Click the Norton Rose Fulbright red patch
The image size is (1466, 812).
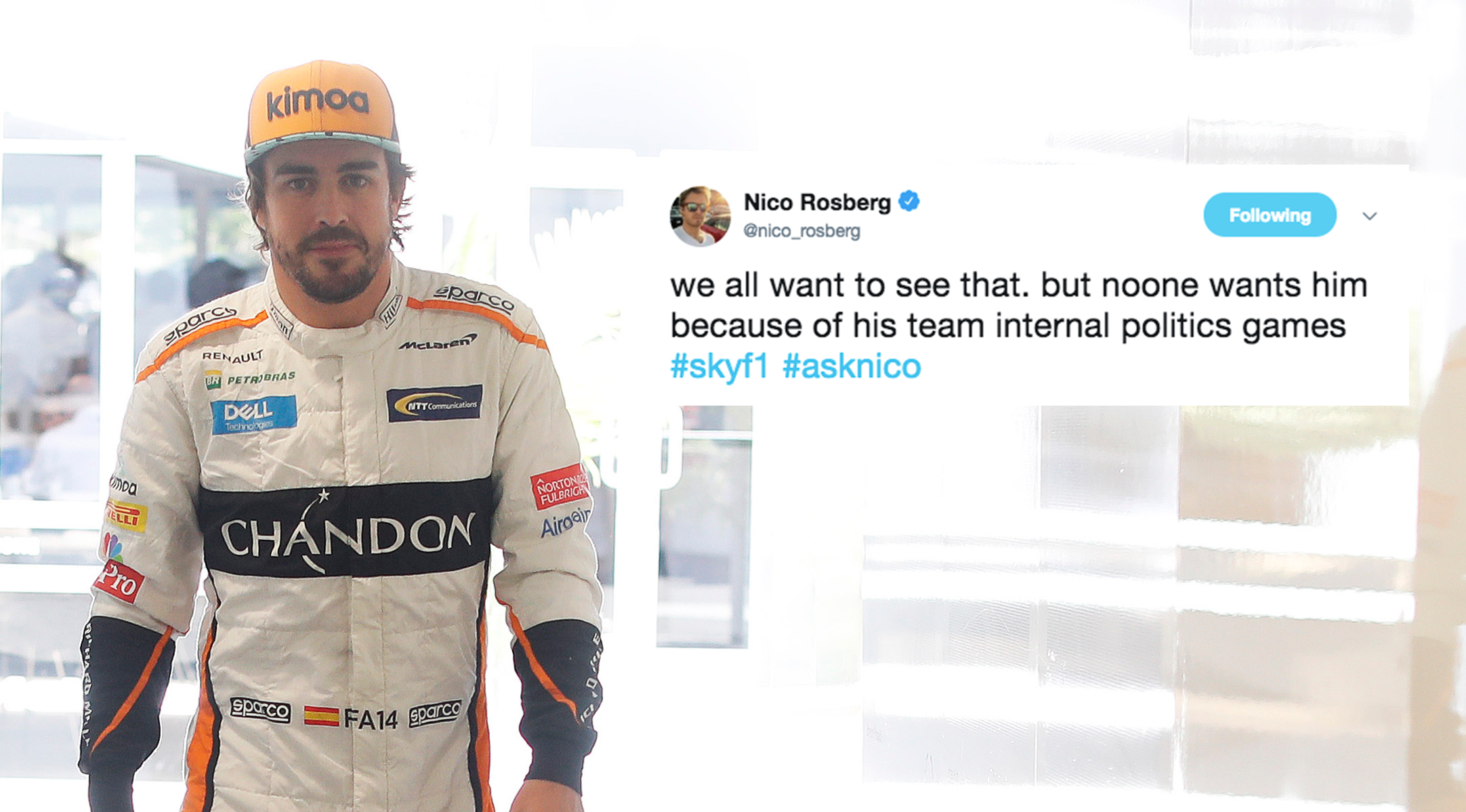pos(560,486)
